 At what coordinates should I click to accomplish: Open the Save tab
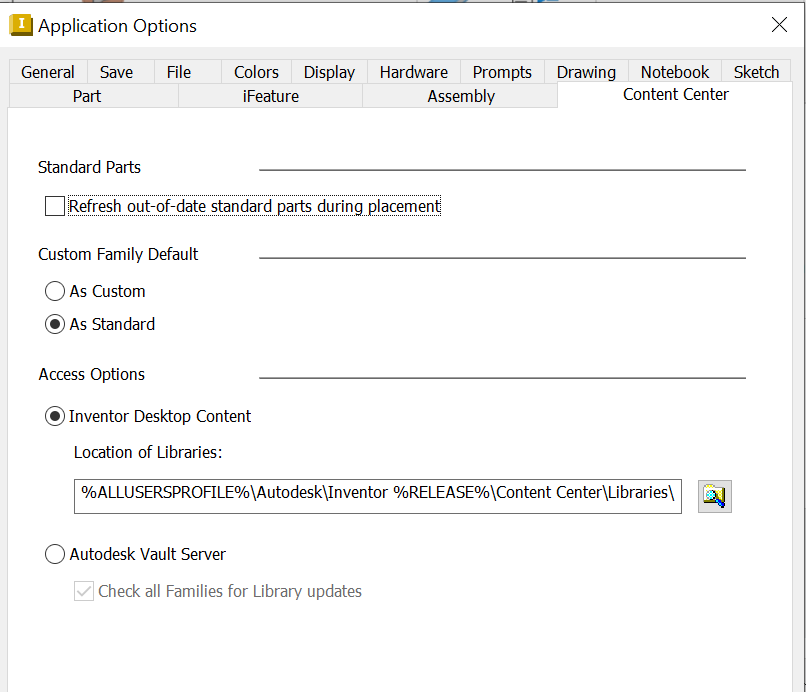[116, 72]
